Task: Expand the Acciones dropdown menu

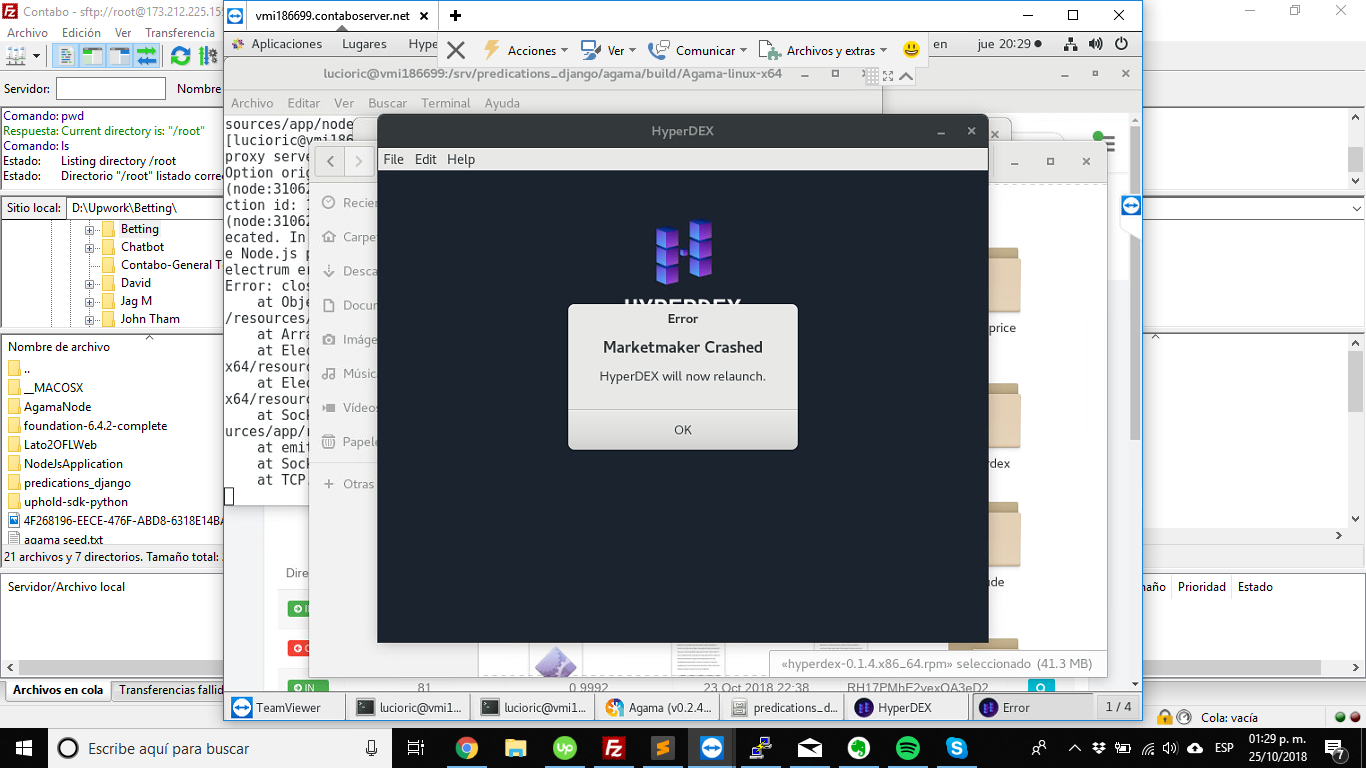Action: point(565,50)
